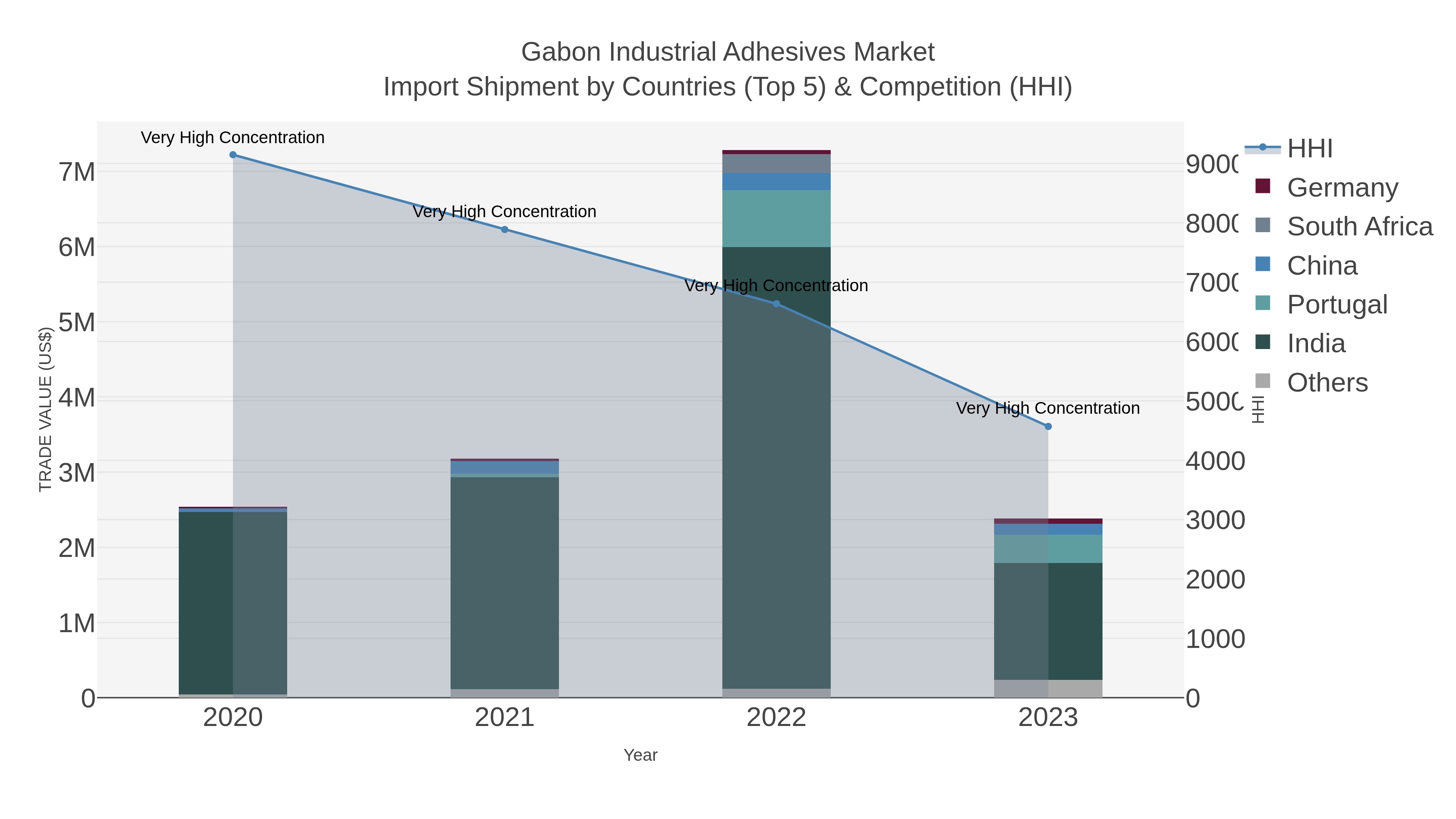Screen dimensions: 1456x819
Task: Click the India segment of 2021 bar
Action: (505, 583)
